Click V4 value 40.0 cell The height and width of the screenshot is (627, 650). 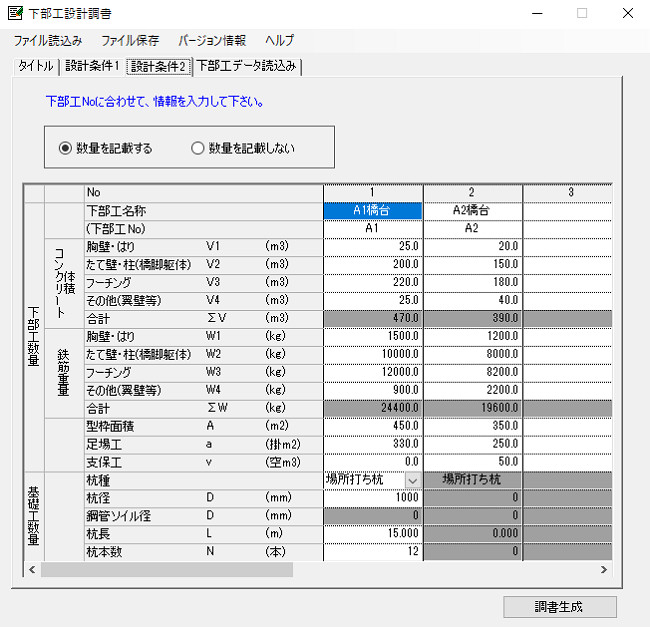[473, 300]
